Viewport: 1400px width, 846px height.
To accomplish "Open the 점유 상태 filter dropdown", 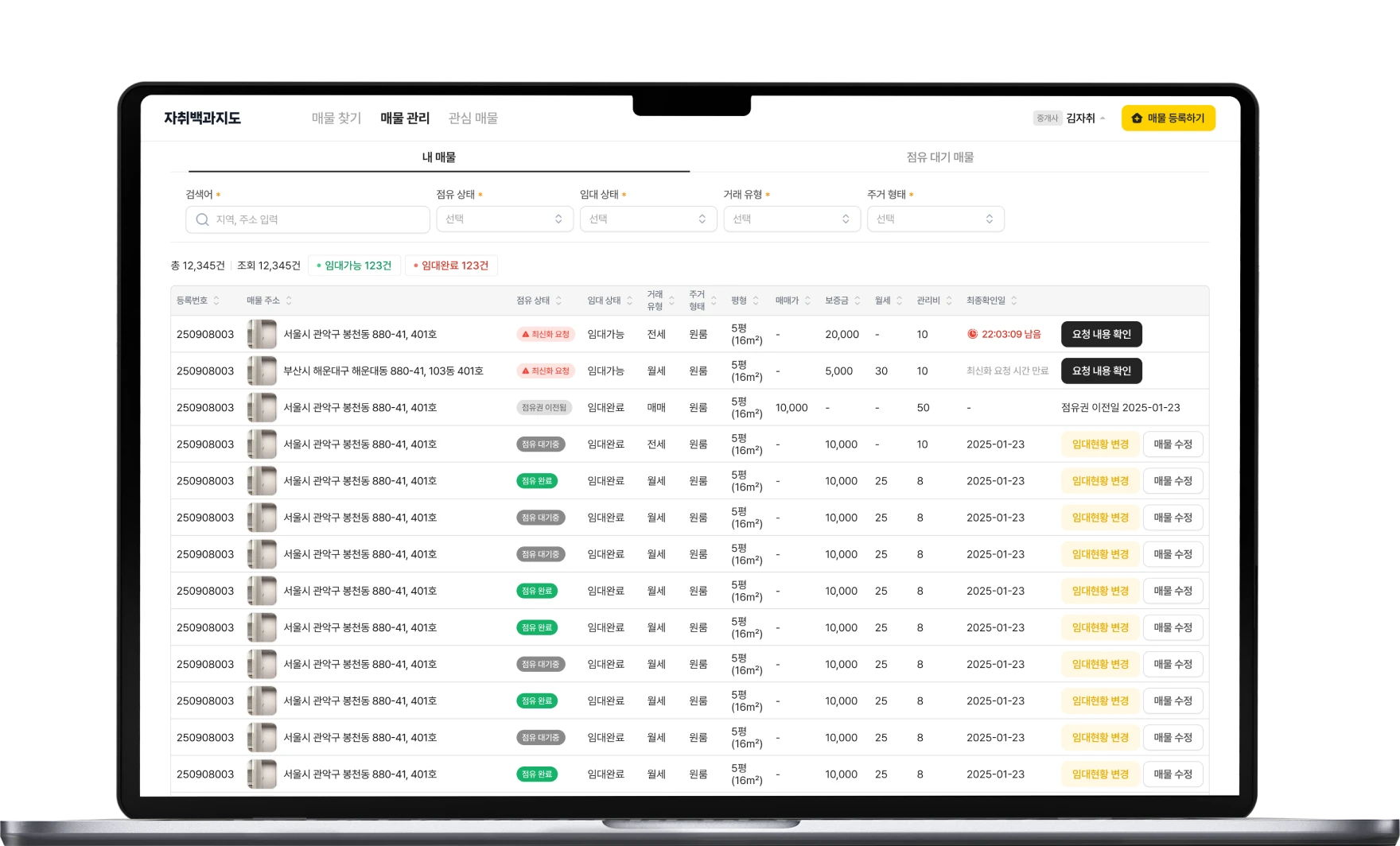I will [504, 219].
